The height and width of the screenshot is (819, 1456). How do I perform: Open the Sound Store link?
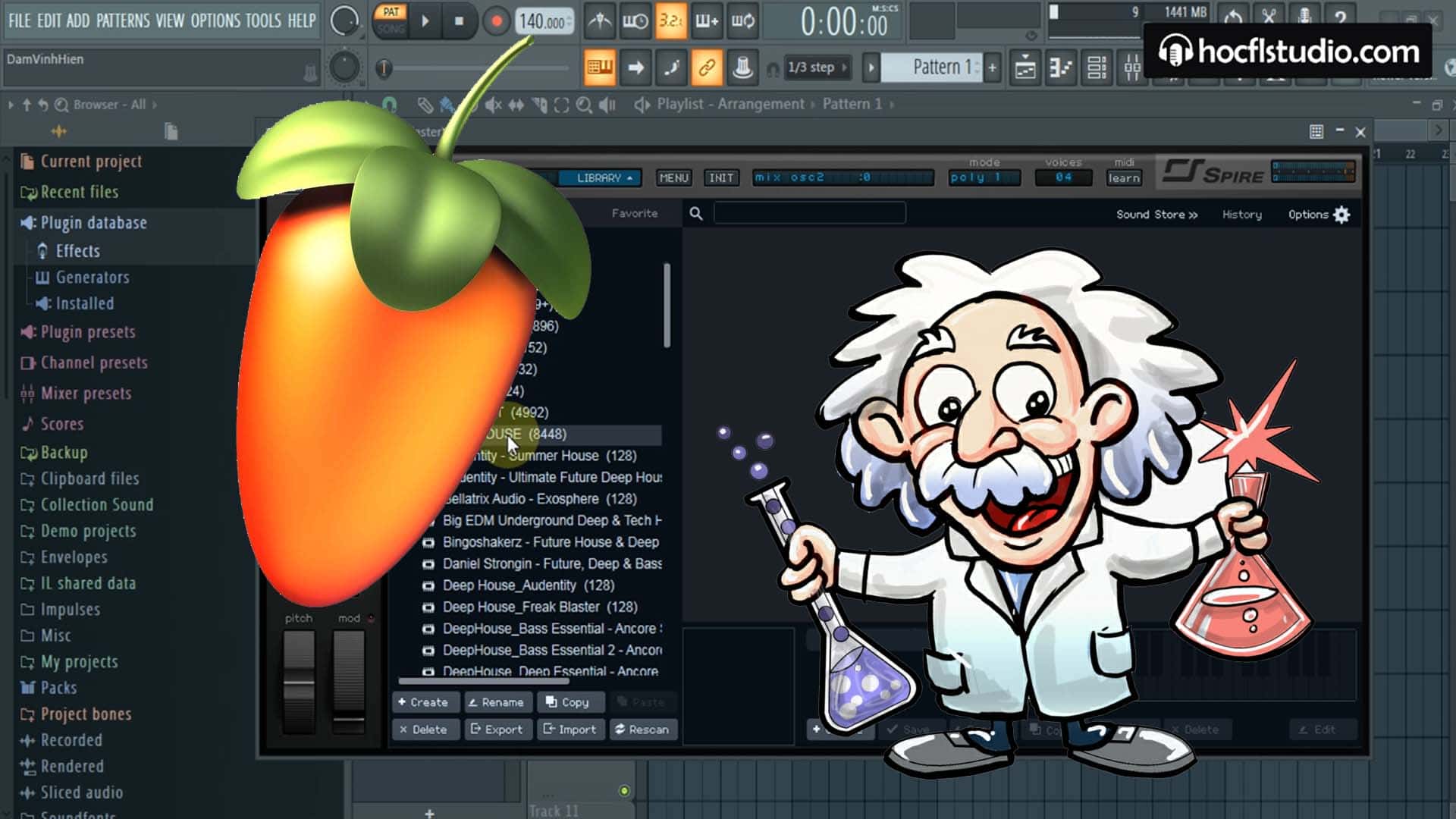coord(1156,215)
